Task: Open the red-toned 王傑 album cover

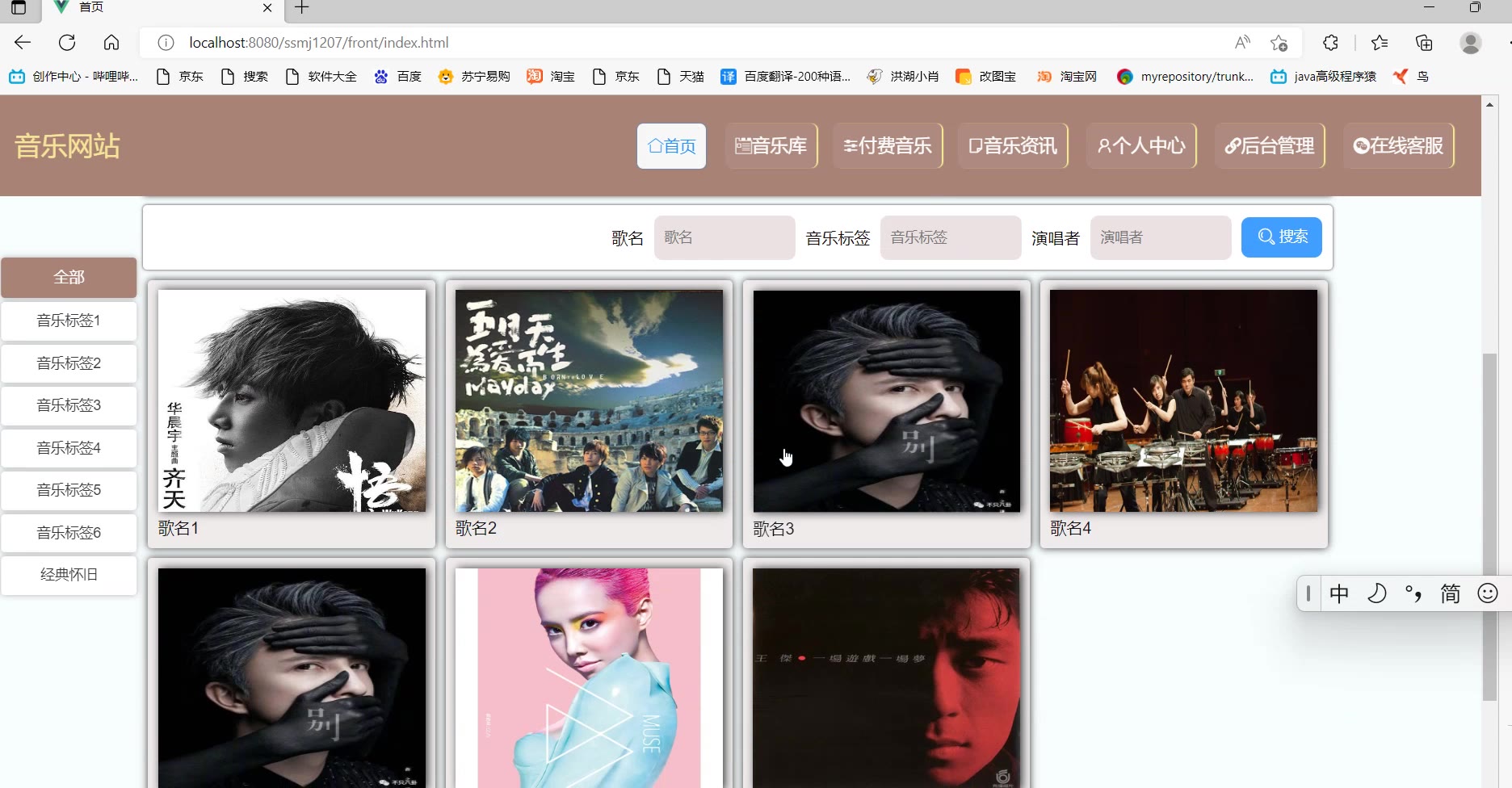Action: (x=886, y=678)
